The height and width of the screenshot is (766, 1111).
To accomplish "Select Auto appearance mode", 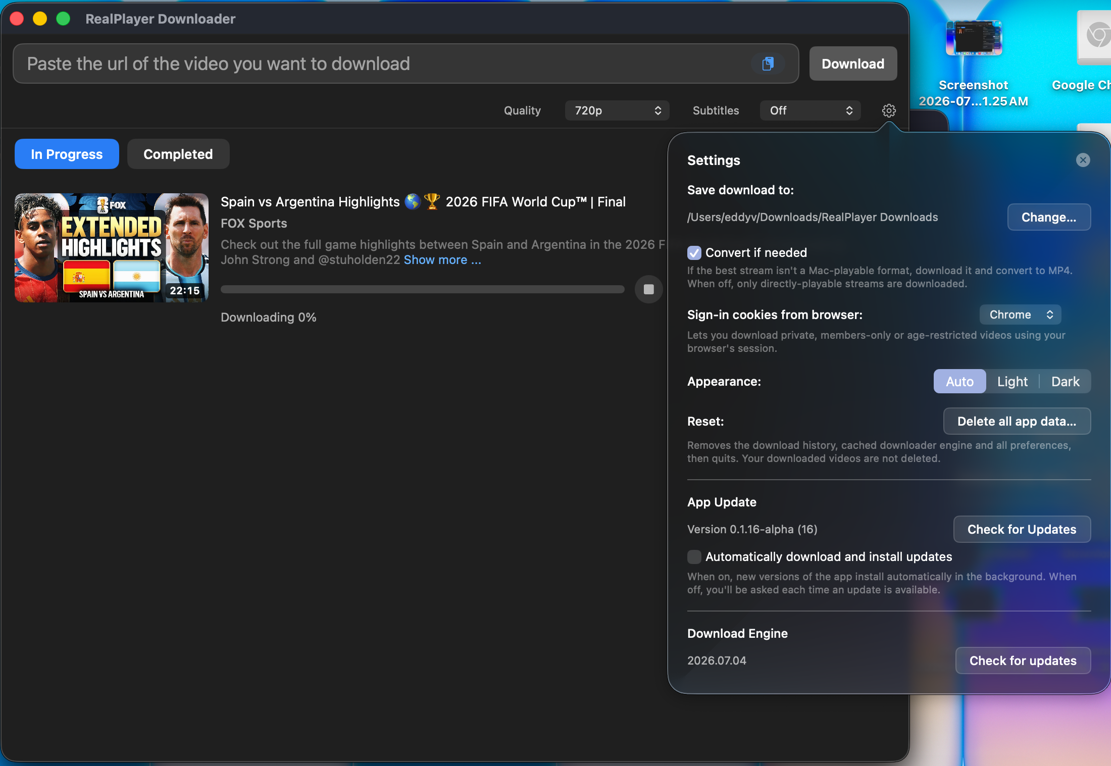I will [x=959, y=381].
